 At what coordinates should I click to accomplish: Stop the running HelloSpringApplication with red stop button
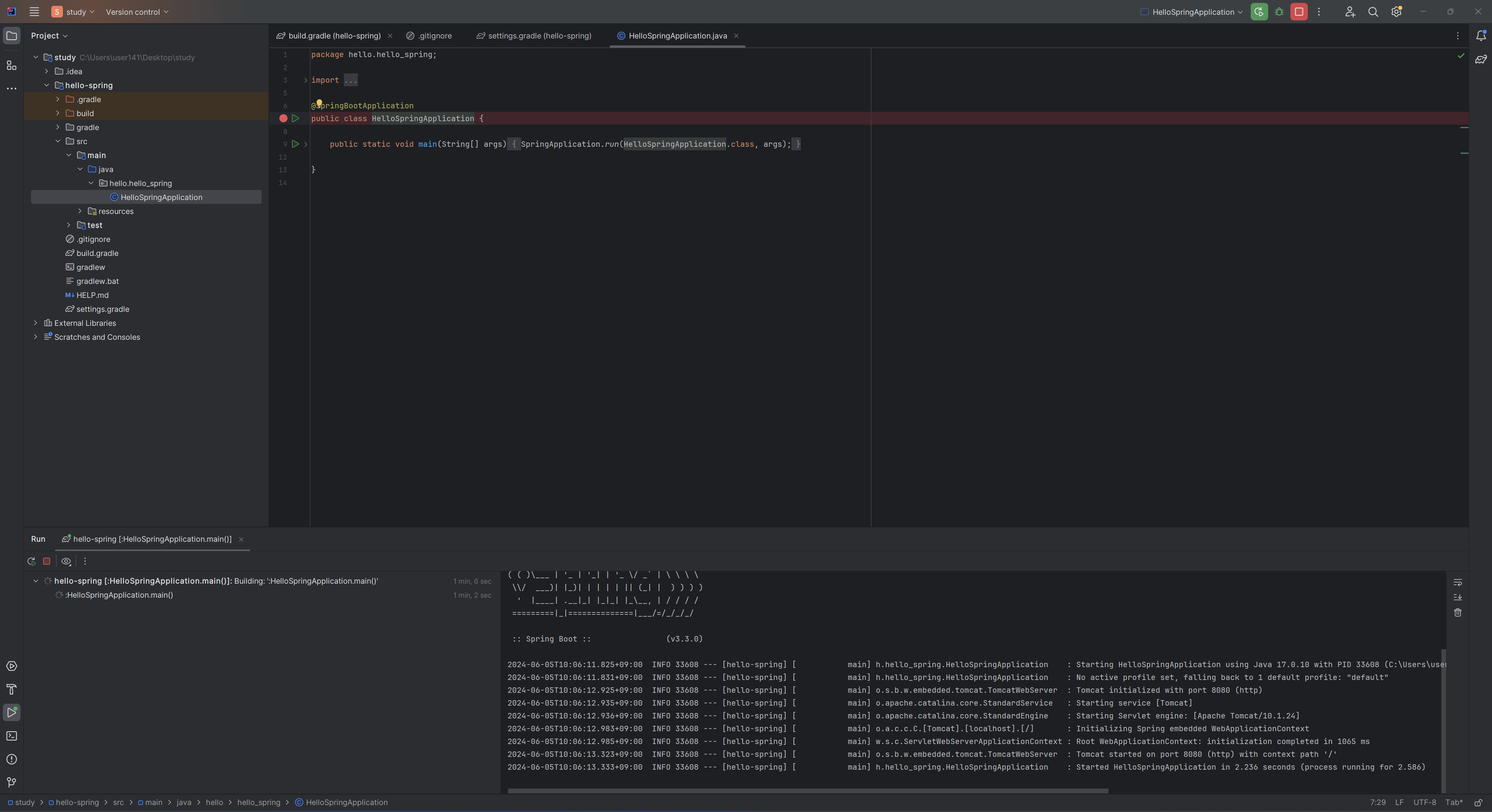(1299, 12)
